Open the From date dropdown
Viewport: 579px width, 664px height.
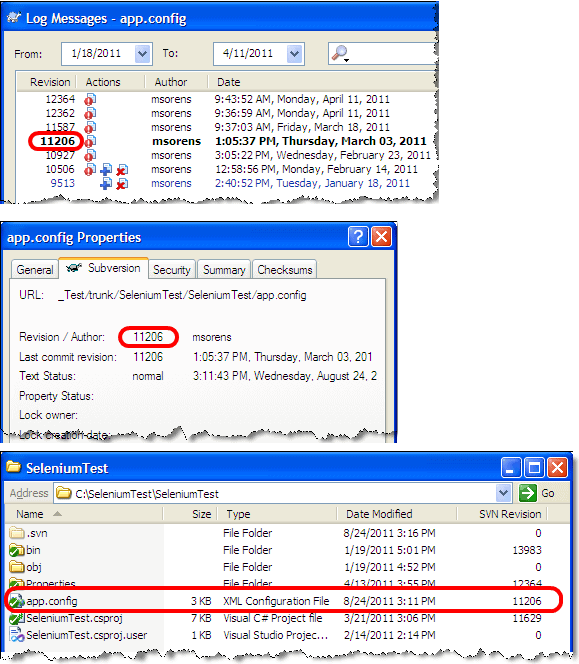pos(143,54)
